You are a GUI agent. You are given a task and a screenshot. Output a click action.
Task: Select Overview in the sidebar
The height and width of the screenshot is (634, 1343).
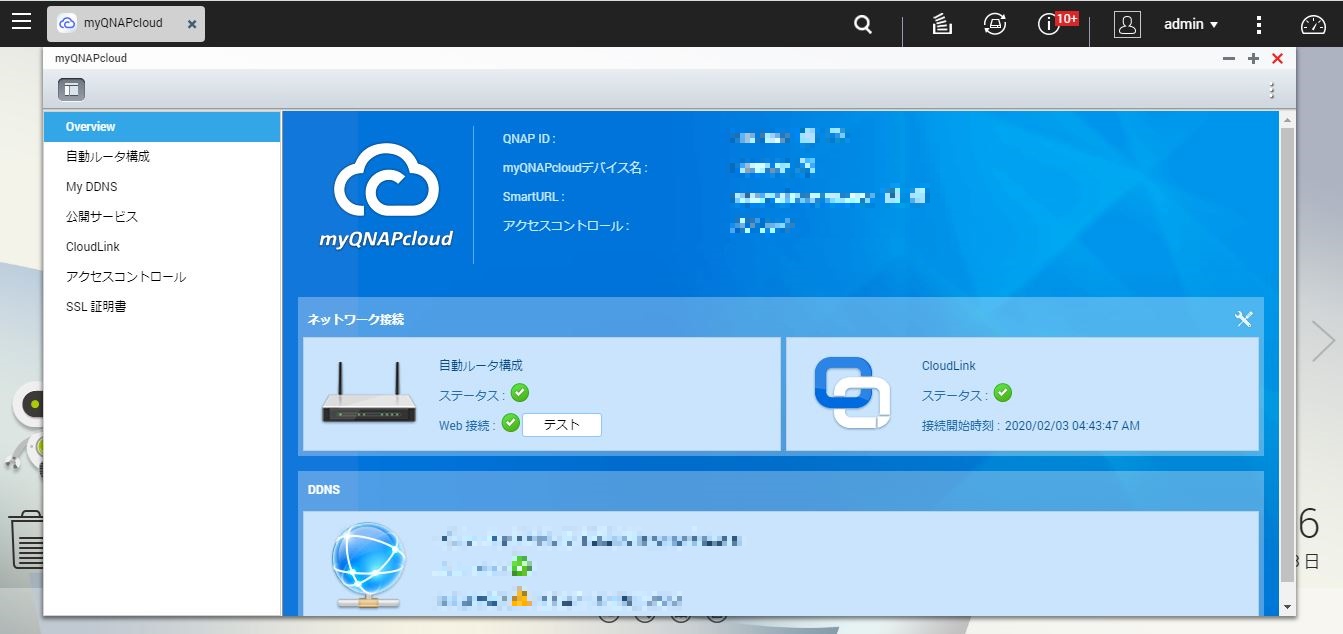pyautogui.click(x=162, y=127)
